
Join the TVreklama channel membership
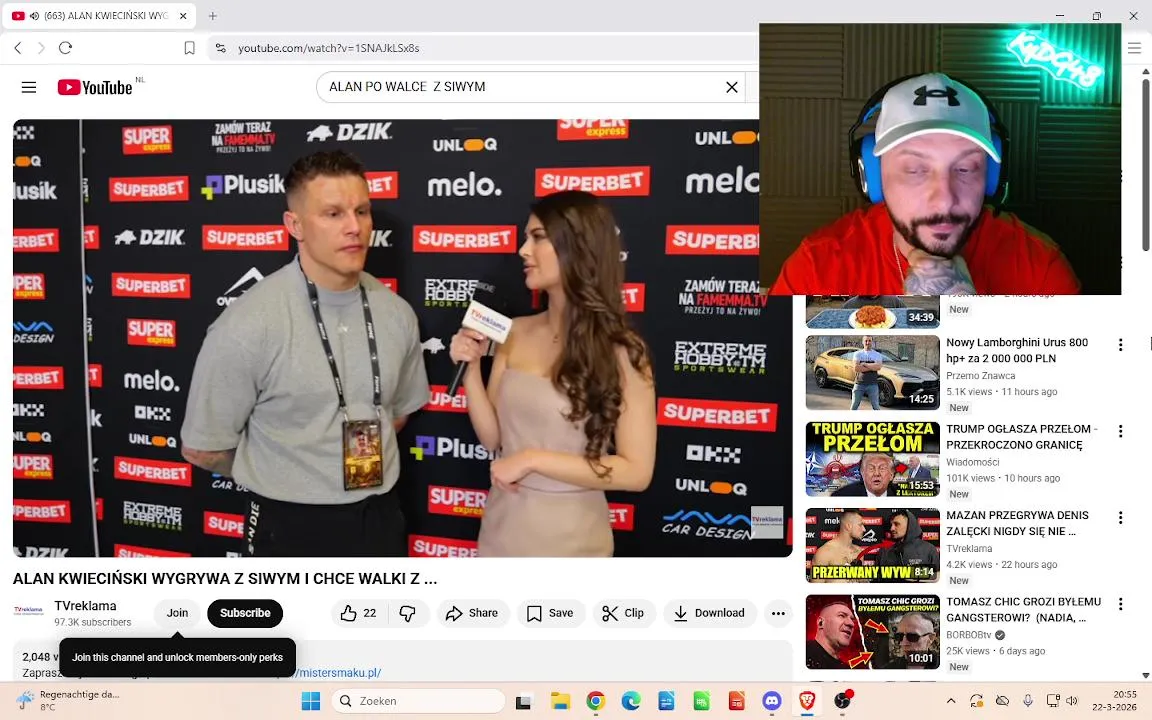click(x=177, y=613)
